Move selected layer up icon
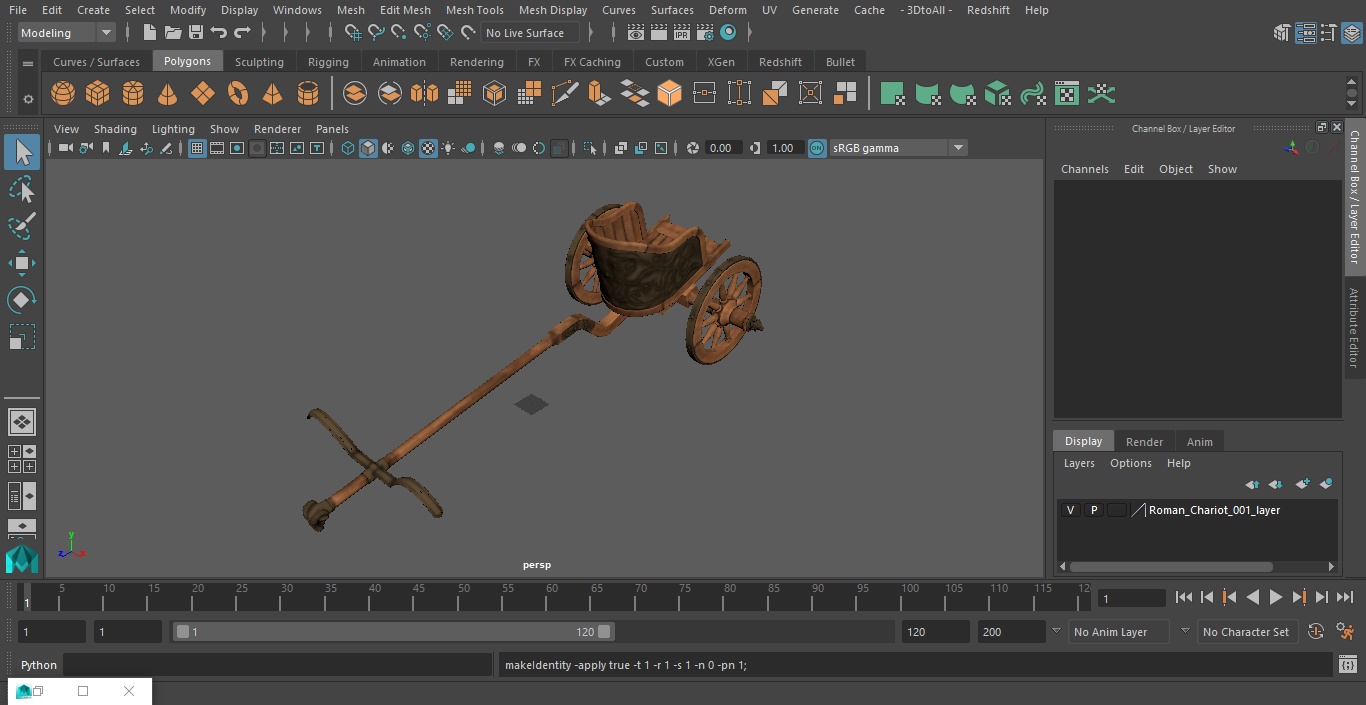 [1252, 484]
